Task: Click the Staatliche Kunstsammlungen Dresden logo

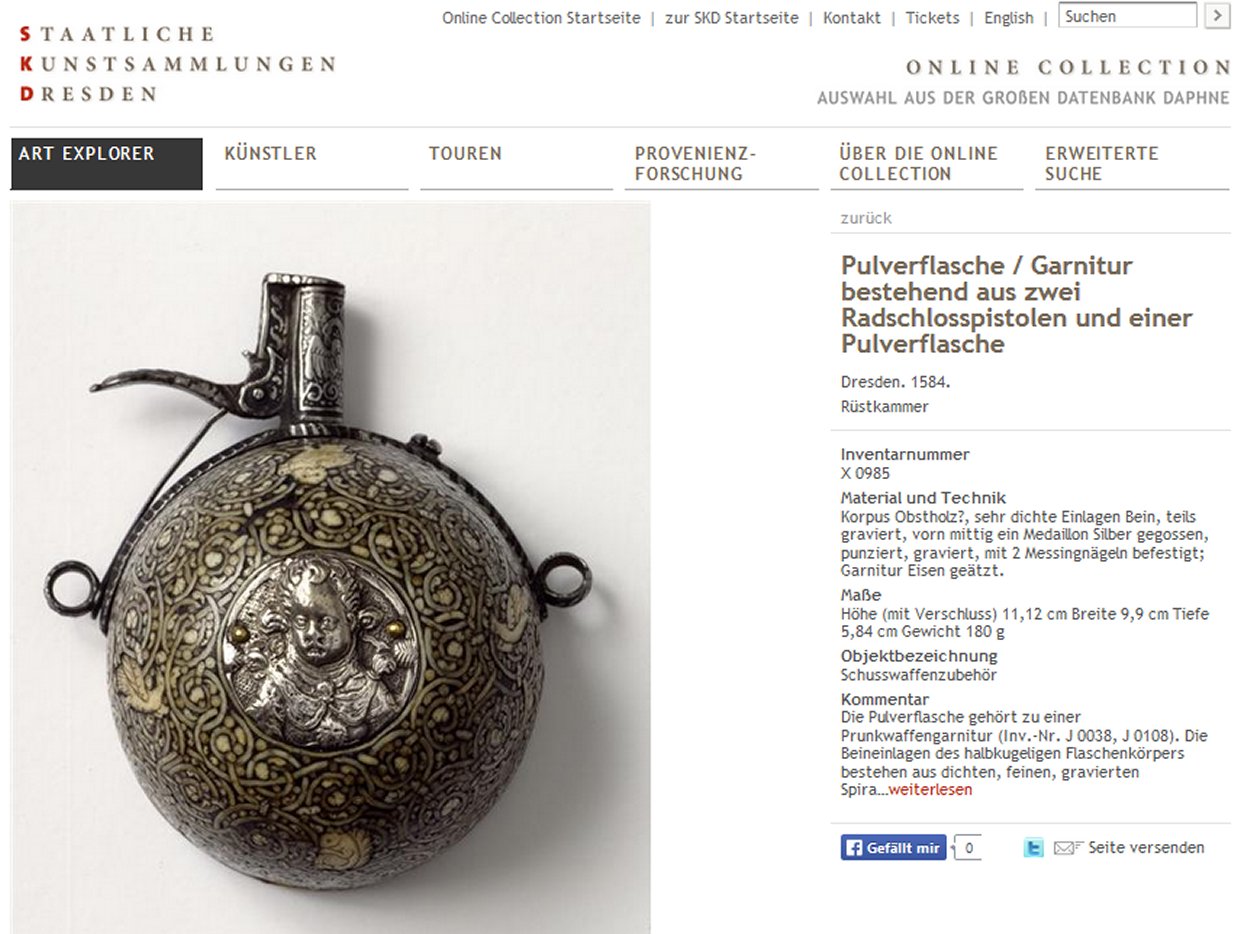Action: pos(177,64)
